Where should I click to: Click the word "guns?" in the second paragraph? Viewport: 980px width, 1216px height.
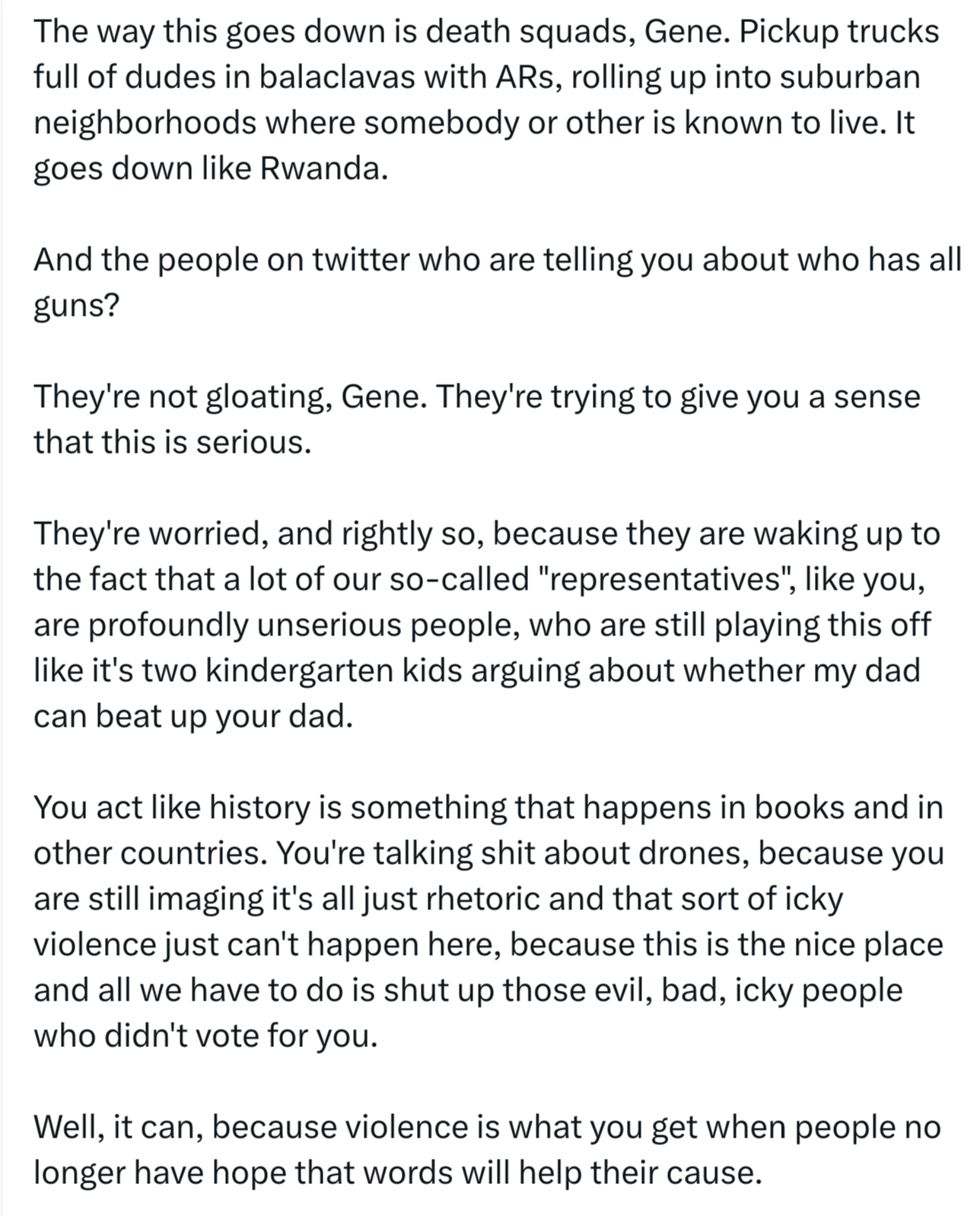point(77,307)
